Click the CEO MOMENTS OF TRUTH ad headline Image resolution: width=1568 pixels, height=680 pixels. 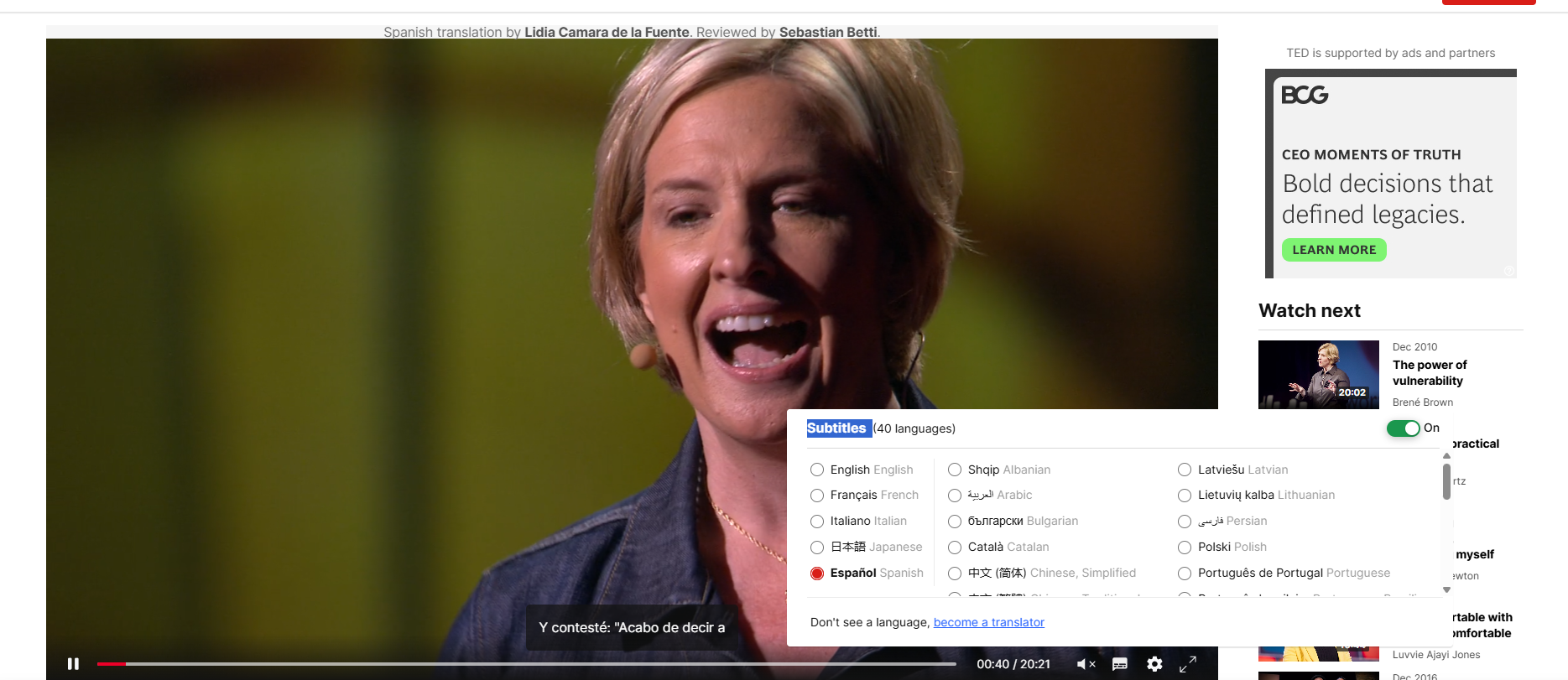coord(1372,155)
